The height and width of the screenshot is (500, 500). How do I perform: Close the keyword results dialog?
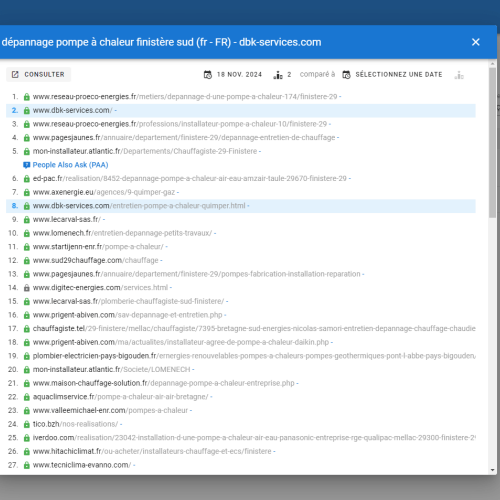click(x=476, y=42)
